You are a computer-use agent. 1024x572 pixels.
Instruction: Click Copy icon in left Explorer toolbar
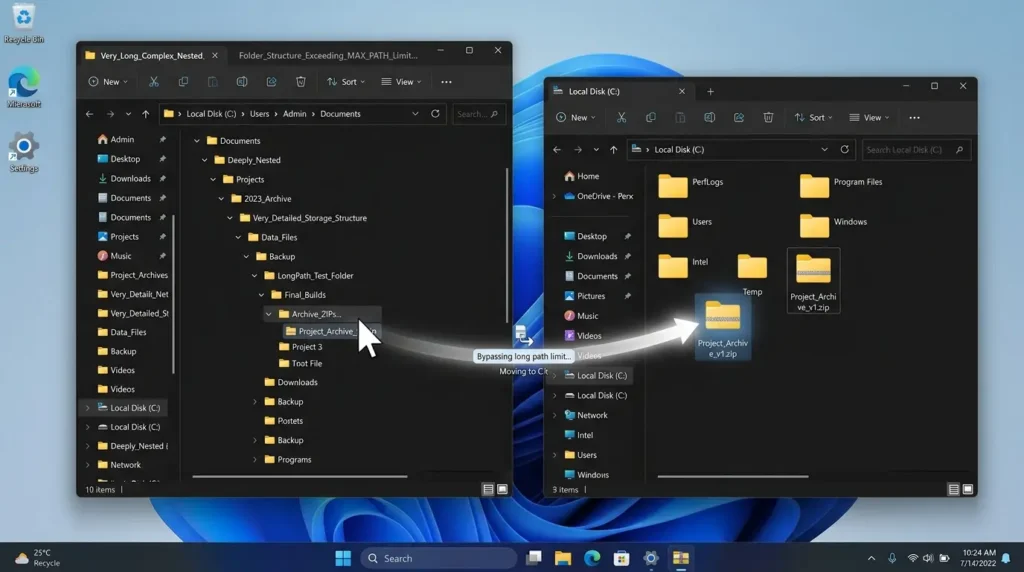click(x=184, y=82)
